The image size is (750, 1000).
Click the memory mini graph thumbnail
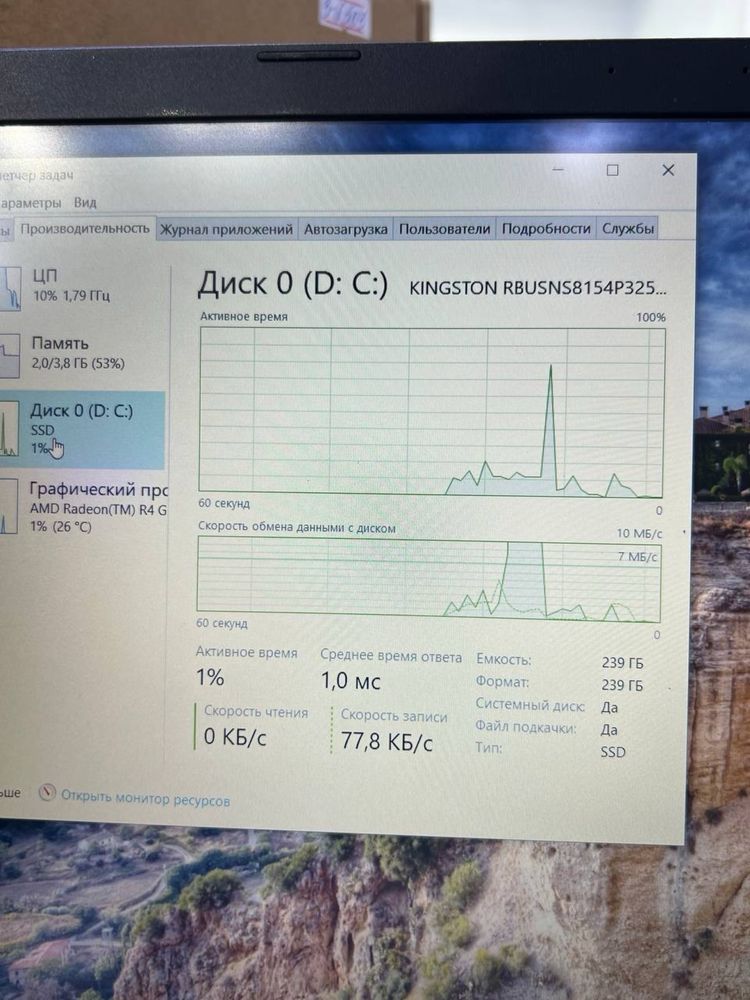[x=10, y=356]
